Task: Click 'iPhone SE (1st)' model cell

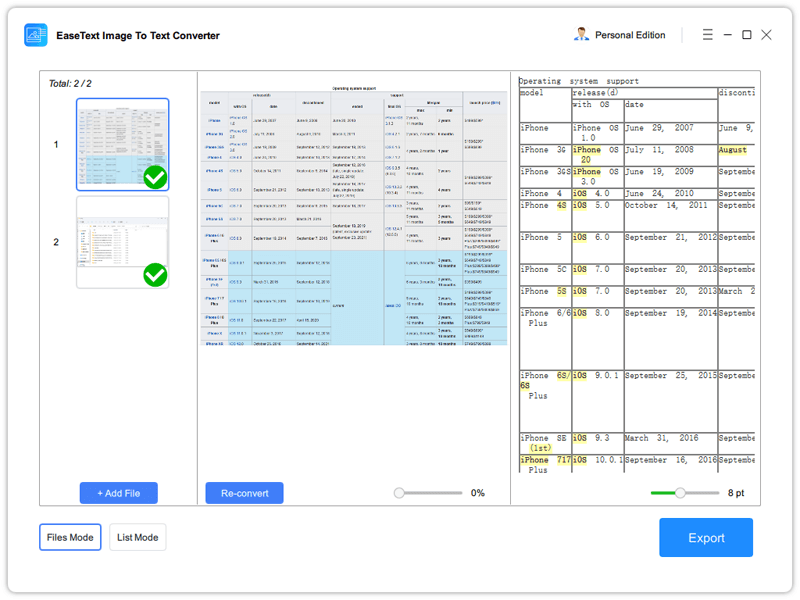Action: (x=543, y=443)
